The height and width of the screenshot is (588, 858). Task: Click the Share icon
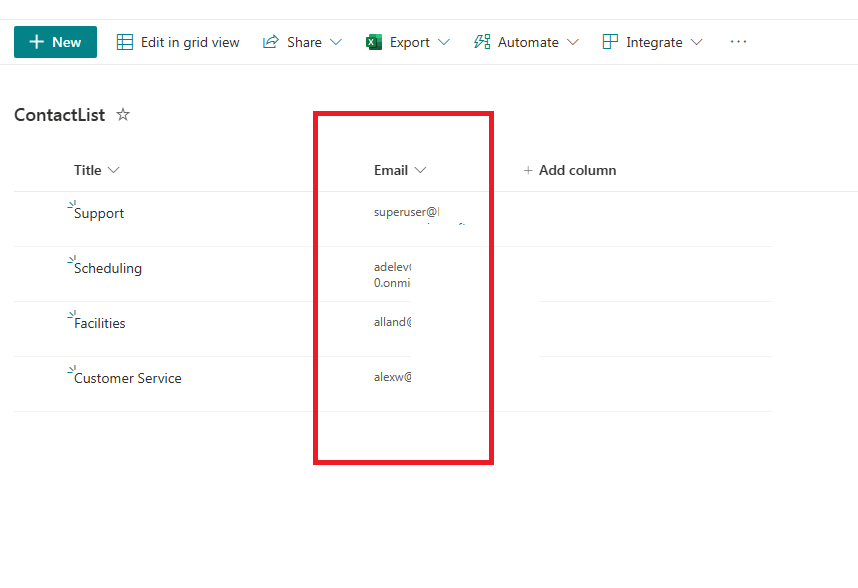click(272, 41)
